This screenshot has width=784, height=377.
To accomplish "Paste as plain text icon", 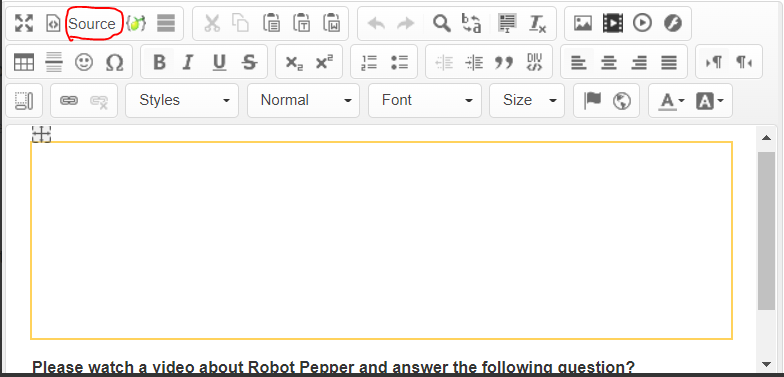I will 302,23.
